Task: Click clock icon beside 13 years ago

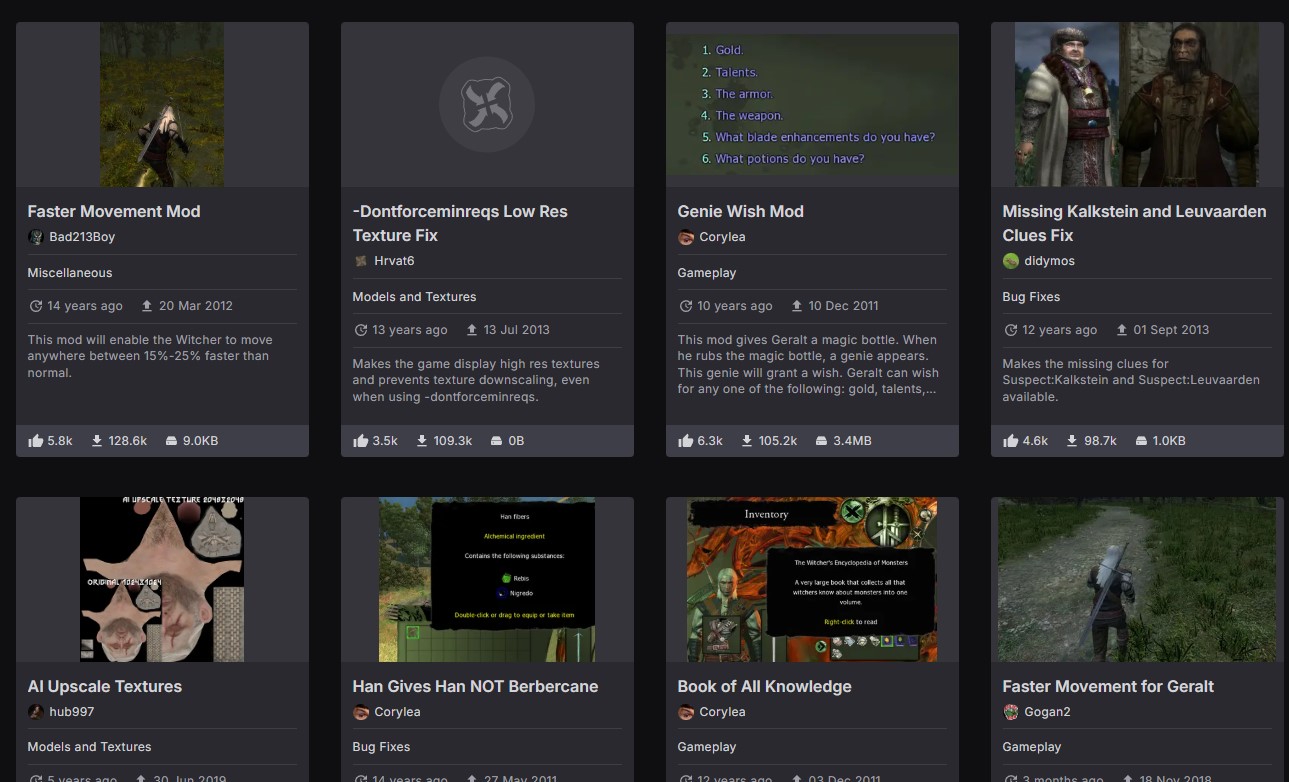Action: pos(361,330)
